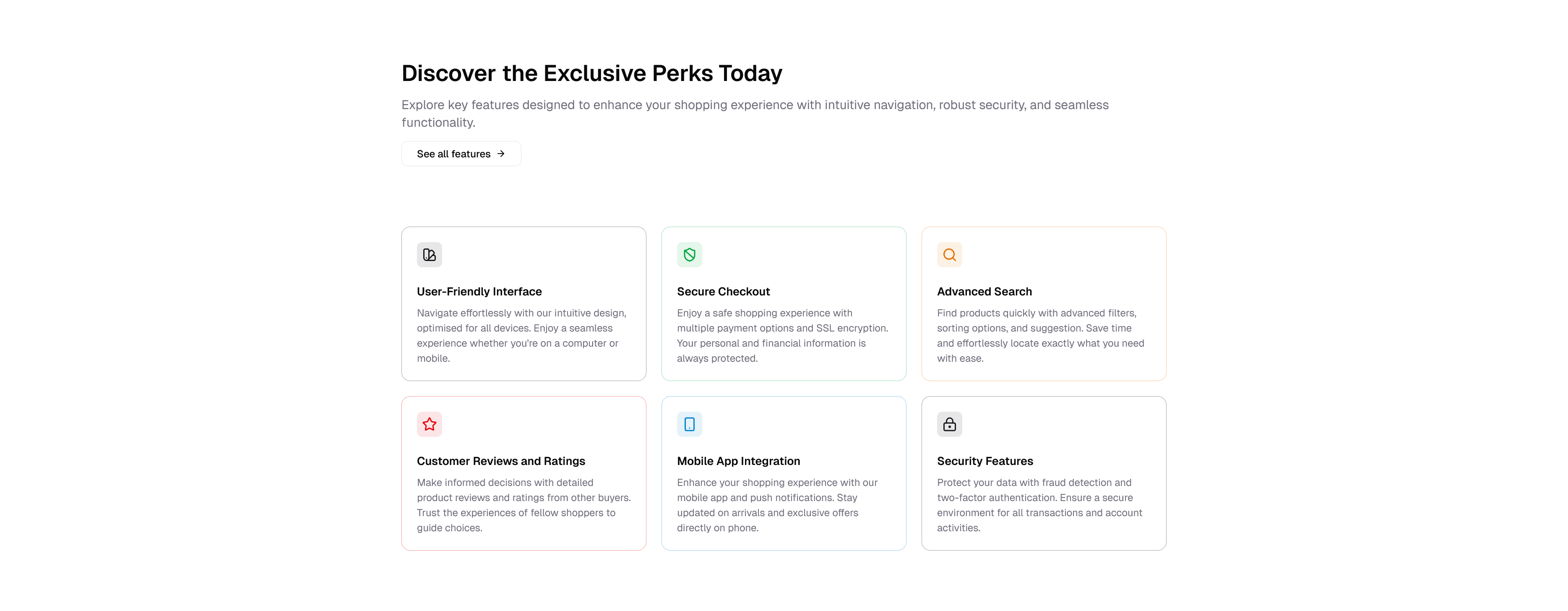This screenshot has width=1568, height=611.
Task: Click the blue smartphone icon
Action: point(689,424)
